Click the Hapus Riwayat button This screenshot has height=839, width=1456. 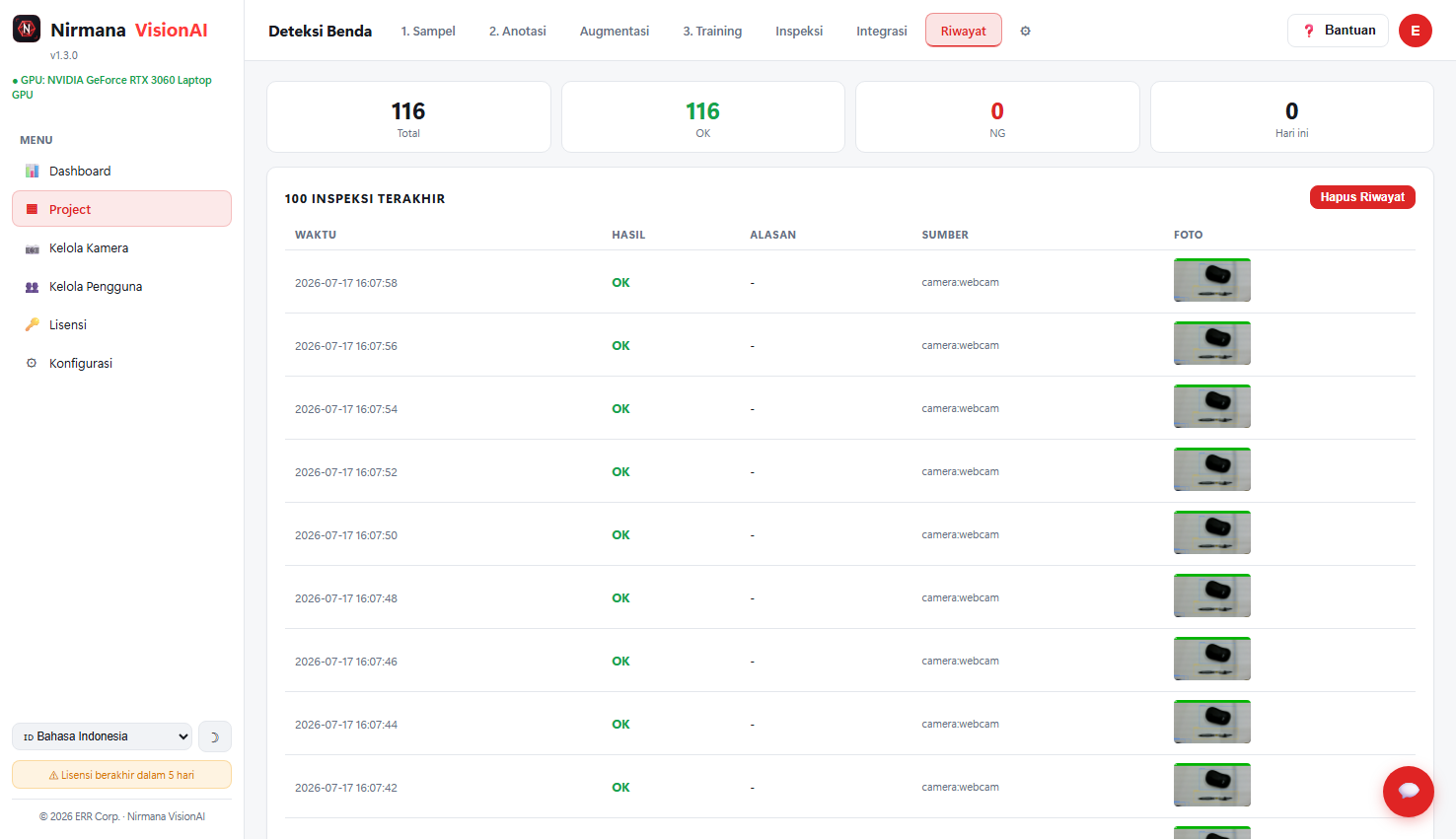tap(1362, 197)
